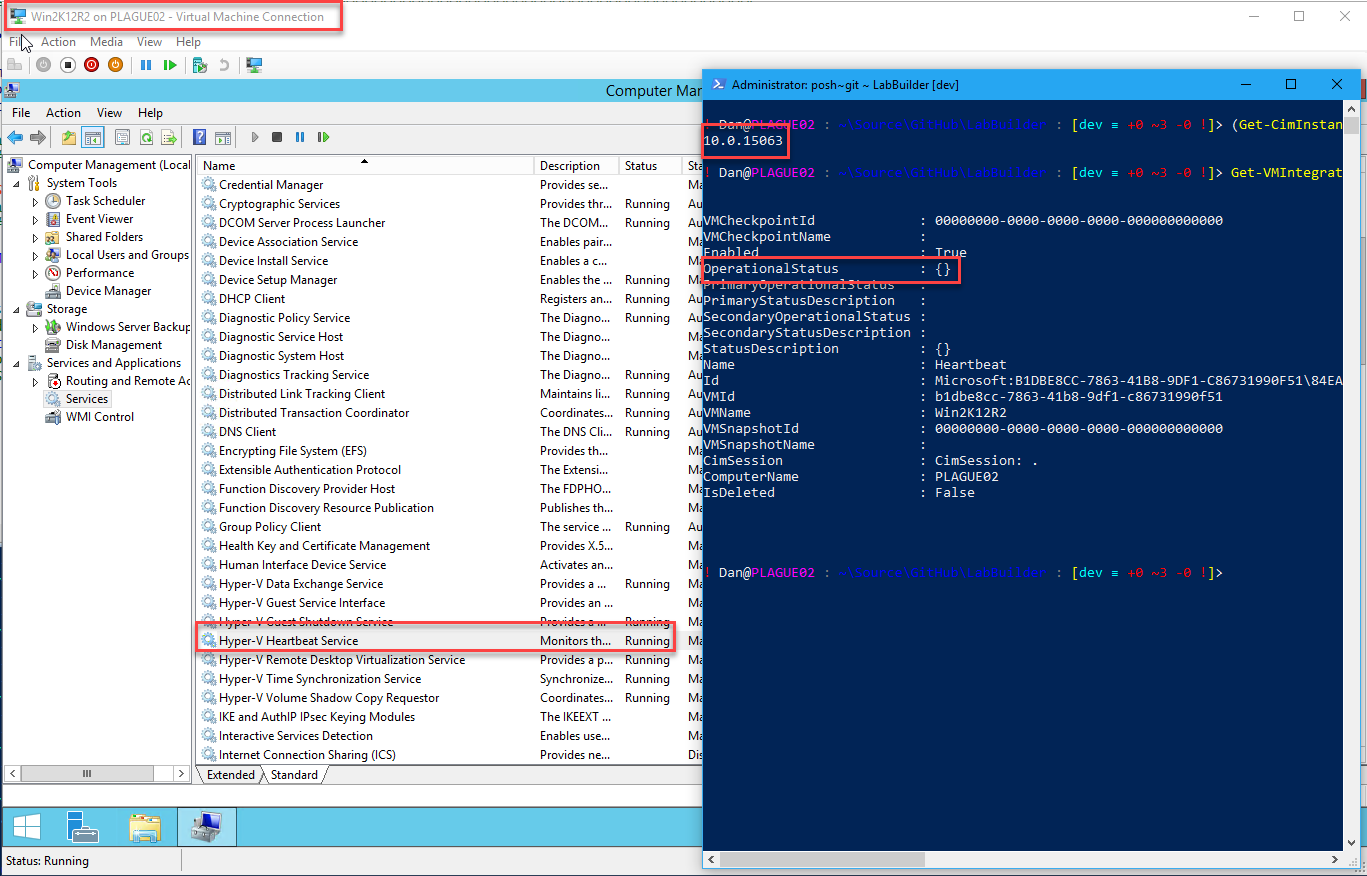Screen dimensions: 1367x876
Task: Expand the Task Scheduler tree node
Action: point(36,201)
